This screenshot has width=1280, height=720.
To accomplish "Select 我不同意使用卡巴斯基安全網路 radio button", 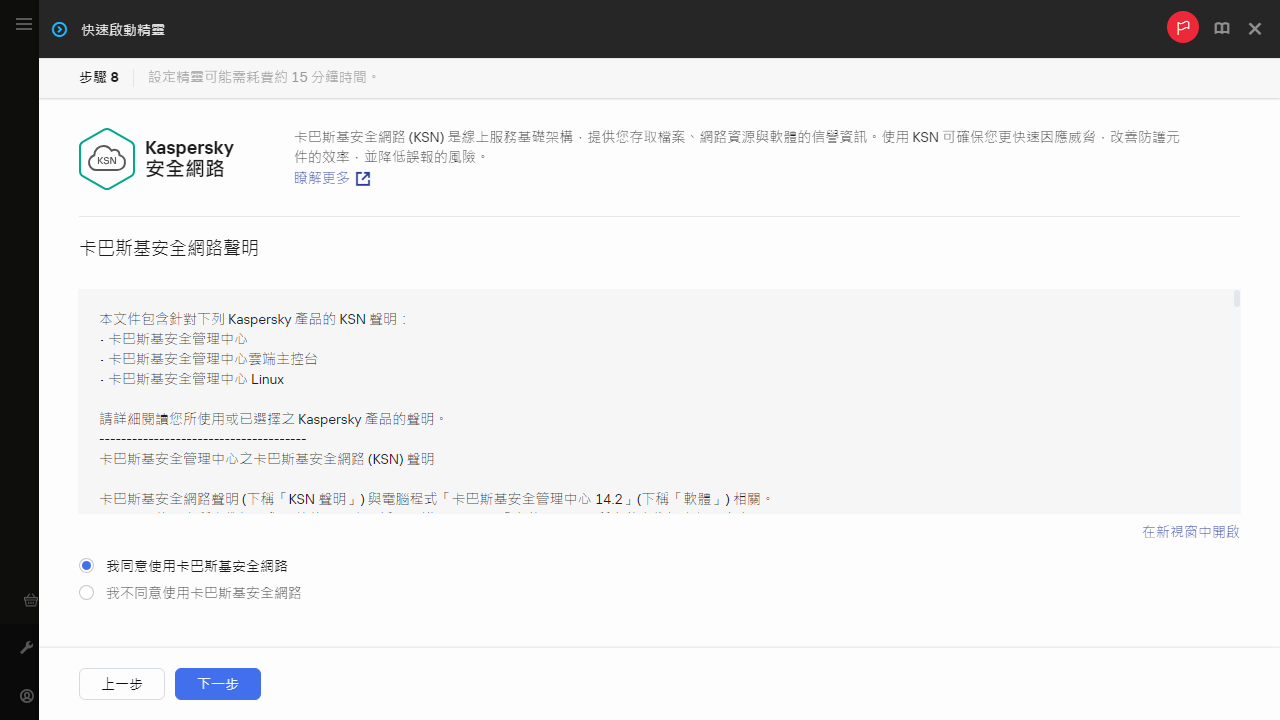I will [x=87, y=593].
